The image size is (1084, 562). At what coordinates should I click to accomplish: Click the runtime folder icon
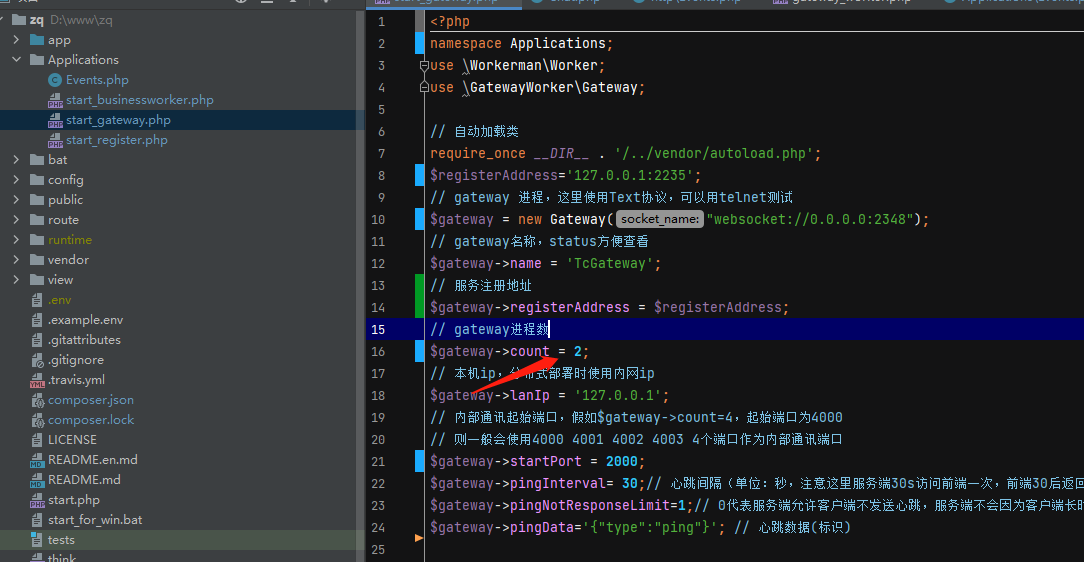(x=37, y=240)
